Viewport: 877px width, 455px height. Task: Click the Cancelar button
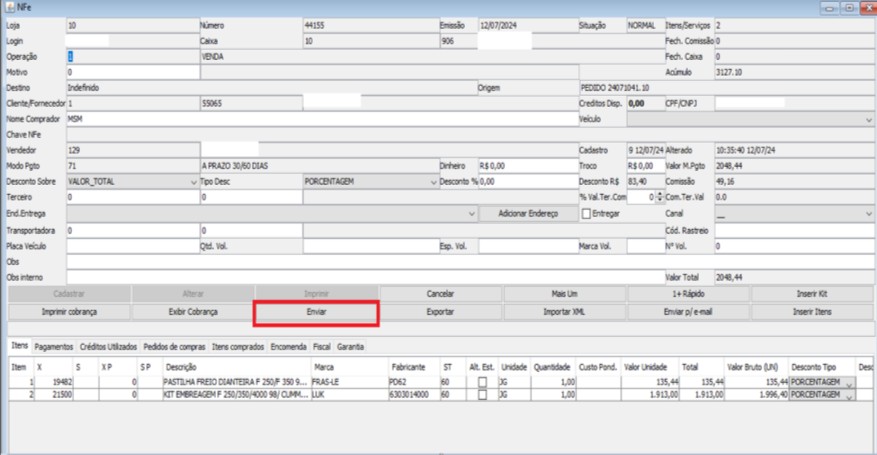(440, 293)
